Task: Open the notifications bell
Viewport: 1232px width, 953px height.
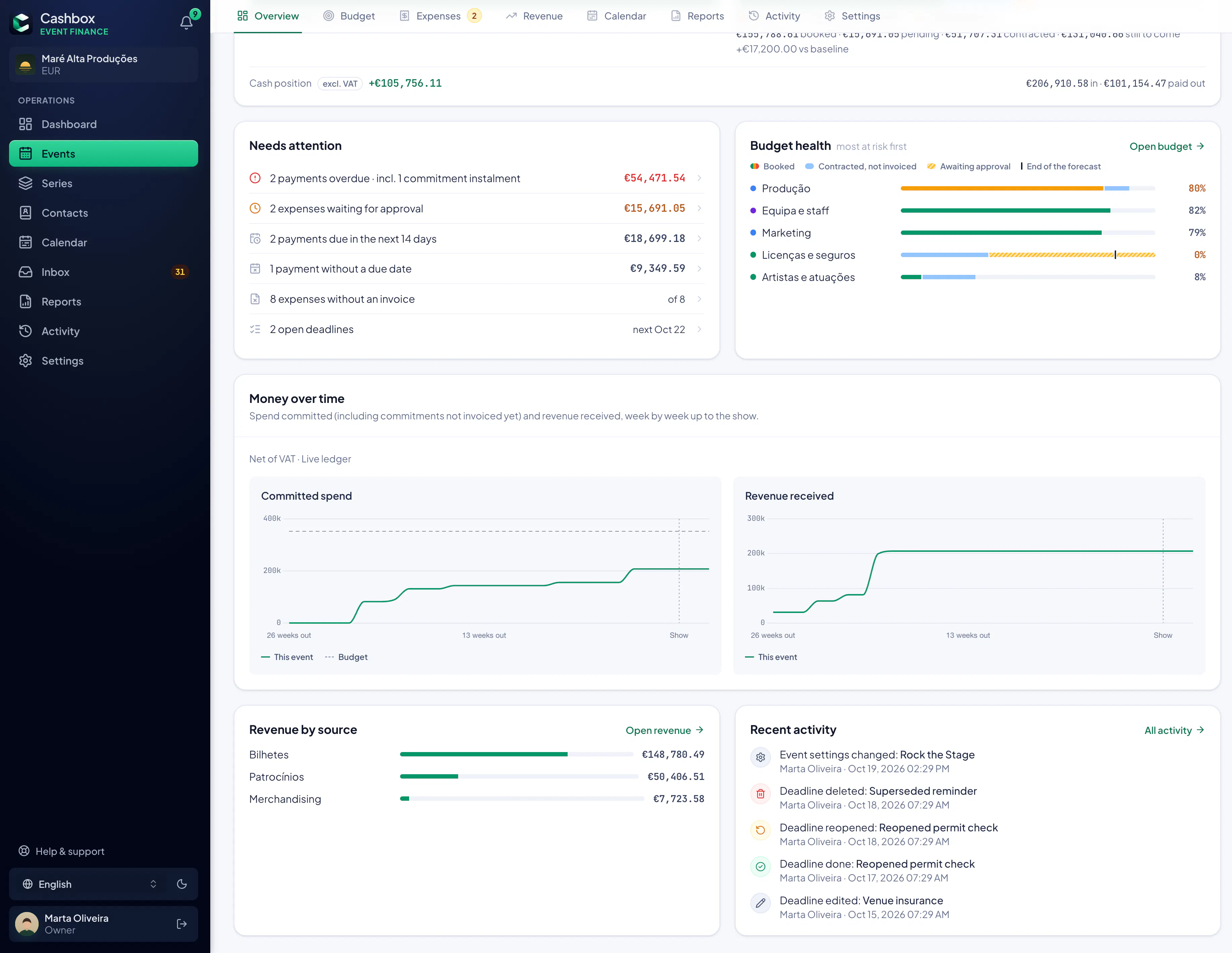Action: (x=187, y=23)
